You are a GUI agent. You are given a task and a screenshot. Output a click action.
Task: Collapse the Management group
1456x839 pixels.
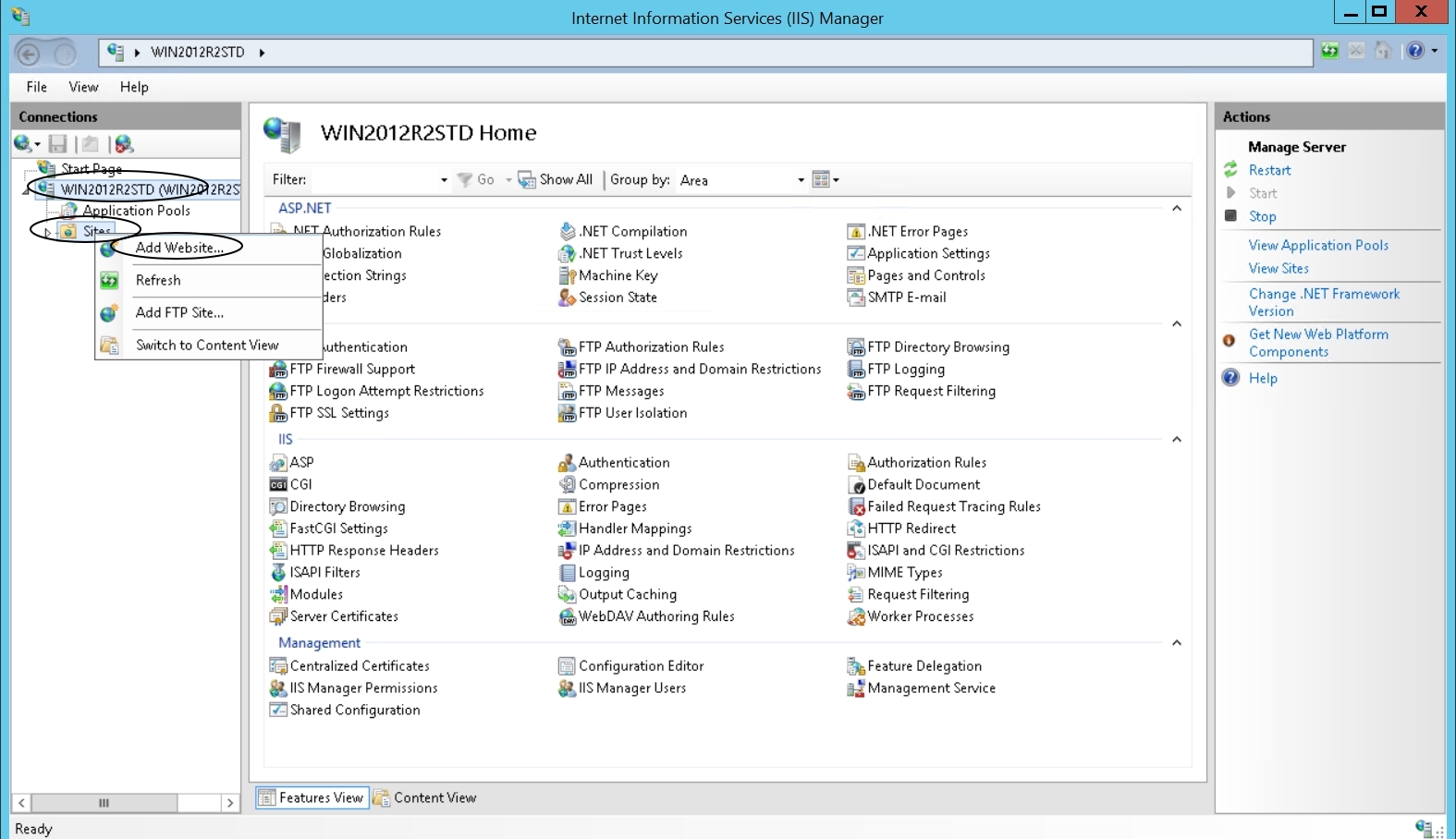coord(1177,642)
